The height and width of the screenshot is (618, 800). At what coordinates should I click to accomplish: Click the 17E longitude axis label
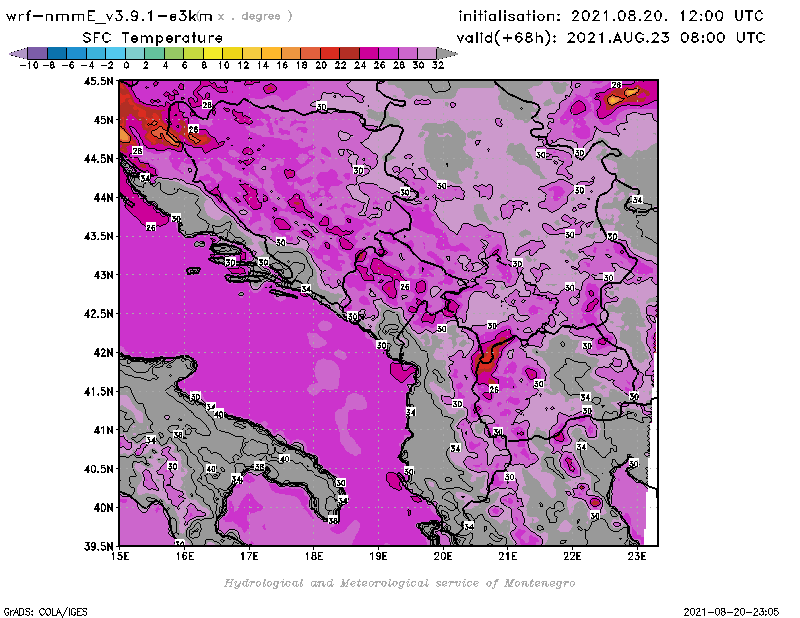point(249,556)
